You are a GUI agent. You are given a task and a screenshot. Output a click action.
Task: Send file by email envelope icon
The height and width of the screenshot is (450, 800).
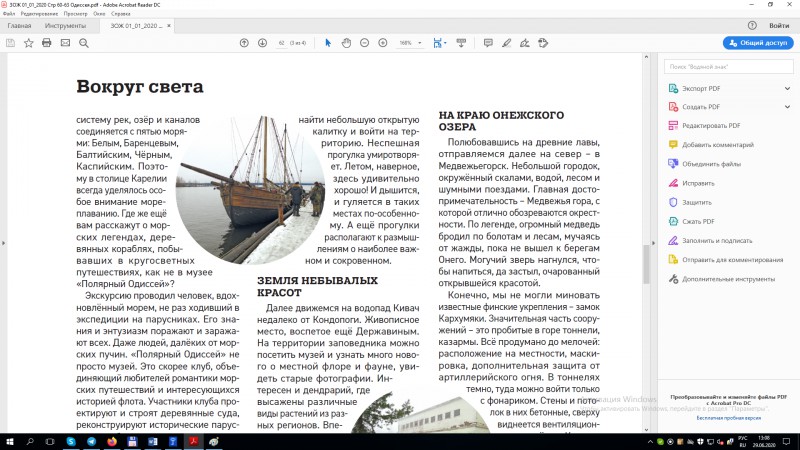[x=65, y=43]
